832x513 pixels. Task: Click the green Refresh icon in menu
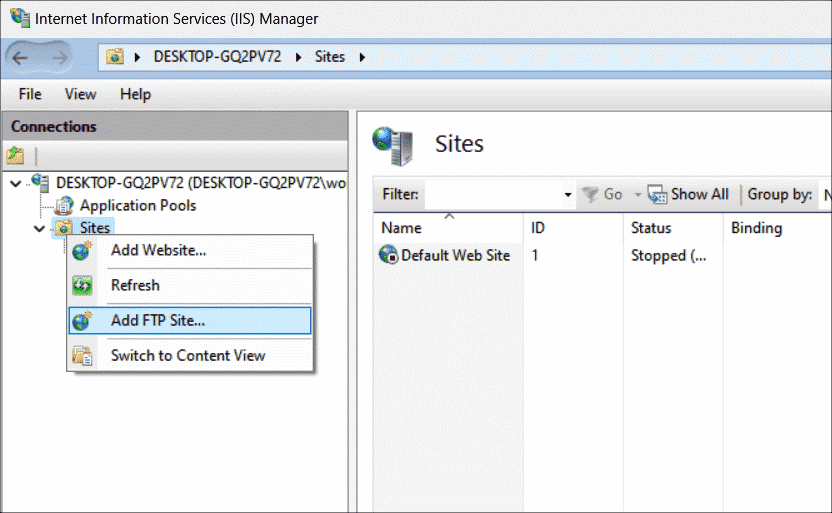coord(82,285)
